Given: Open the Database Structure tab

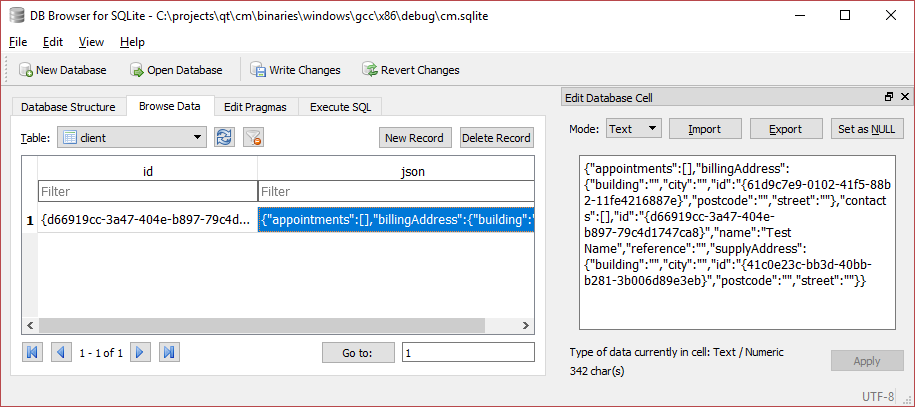Looking at the screenshot, I should (x=69, y=107).
